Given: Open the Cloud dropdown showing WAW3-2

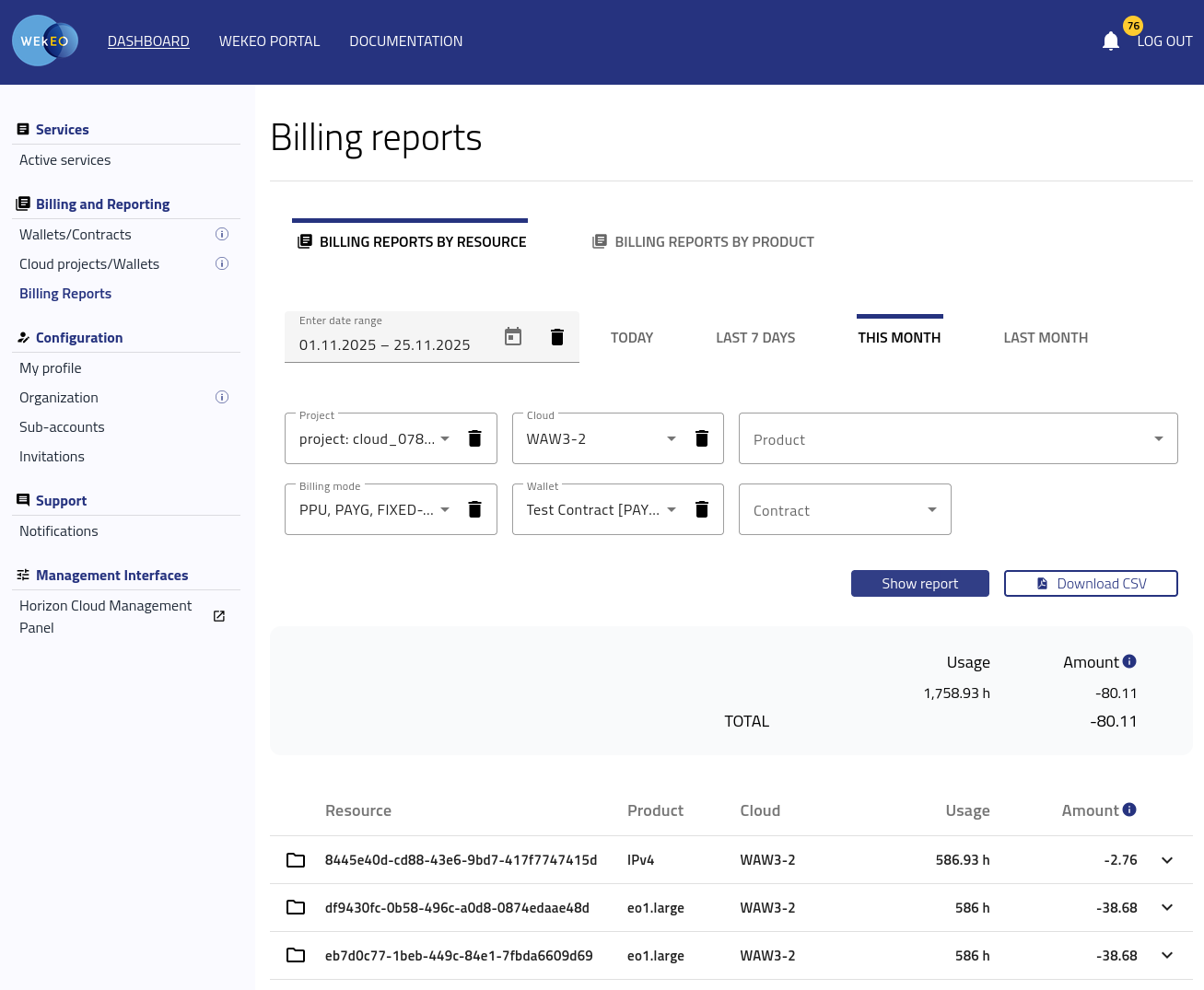Looking at the screenshot, I should (602, 439).
